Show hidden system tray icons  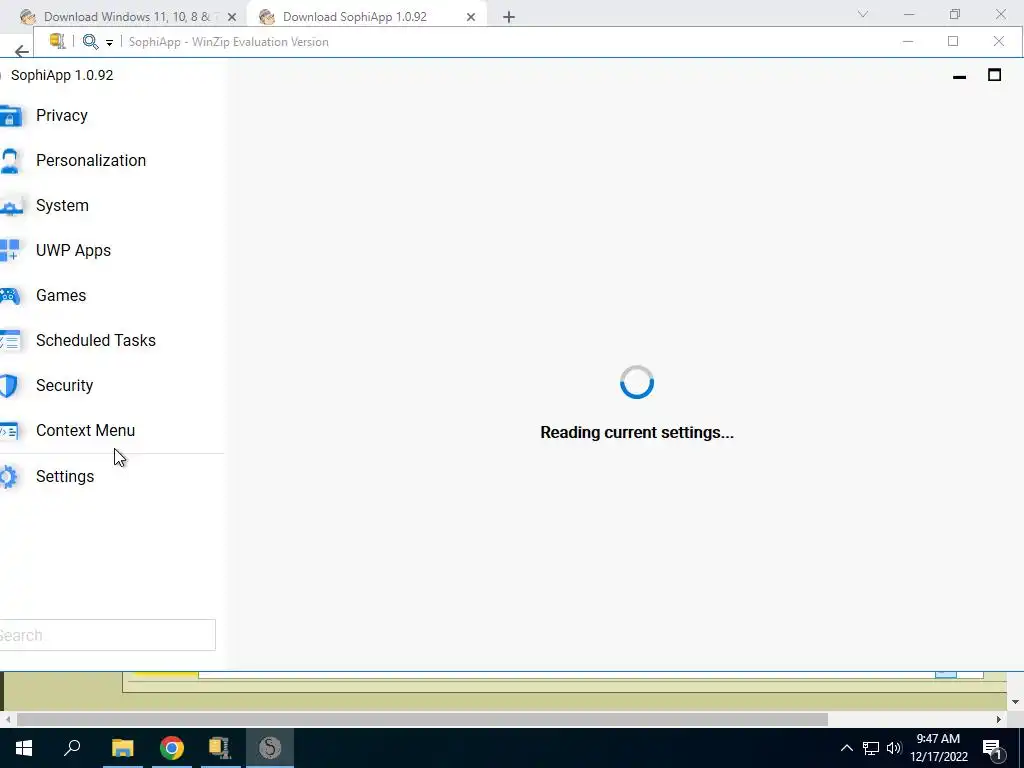[846, 748]
